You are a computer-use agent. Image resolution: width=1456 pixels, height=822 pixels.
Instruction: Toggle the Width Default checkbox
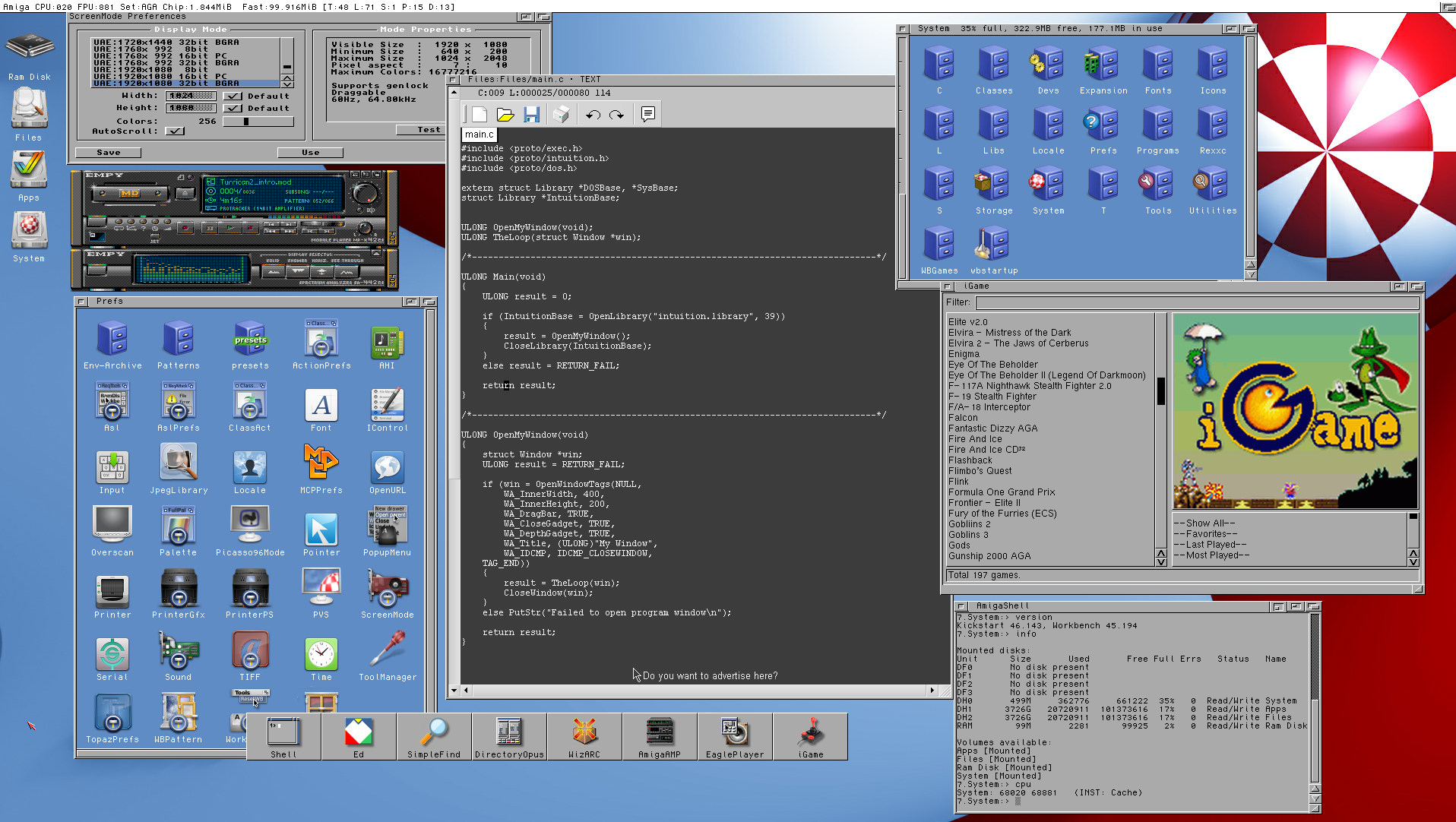[233, 96]
